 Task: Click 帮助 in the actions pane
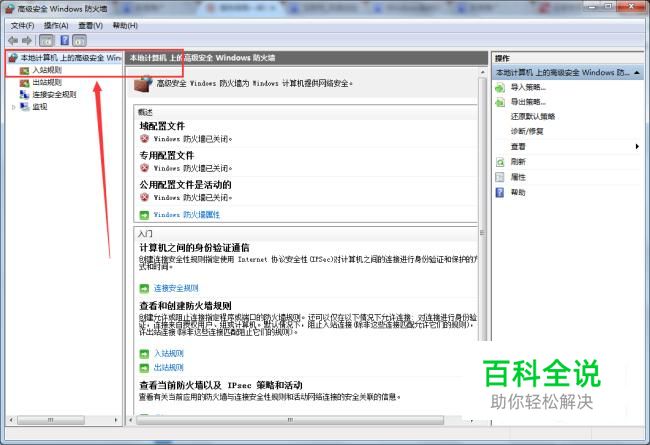(x=518, y=192)
